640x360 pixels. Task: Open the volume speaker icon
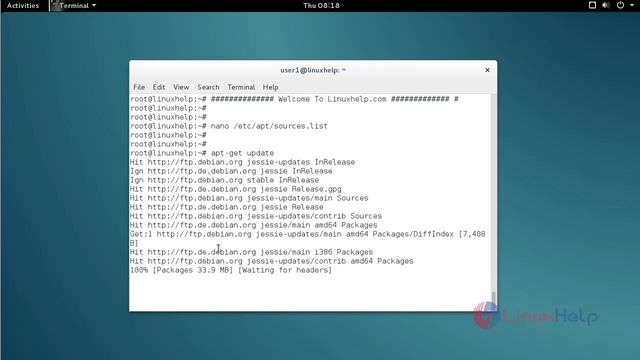pyautogui.click(x=606, y=5)
